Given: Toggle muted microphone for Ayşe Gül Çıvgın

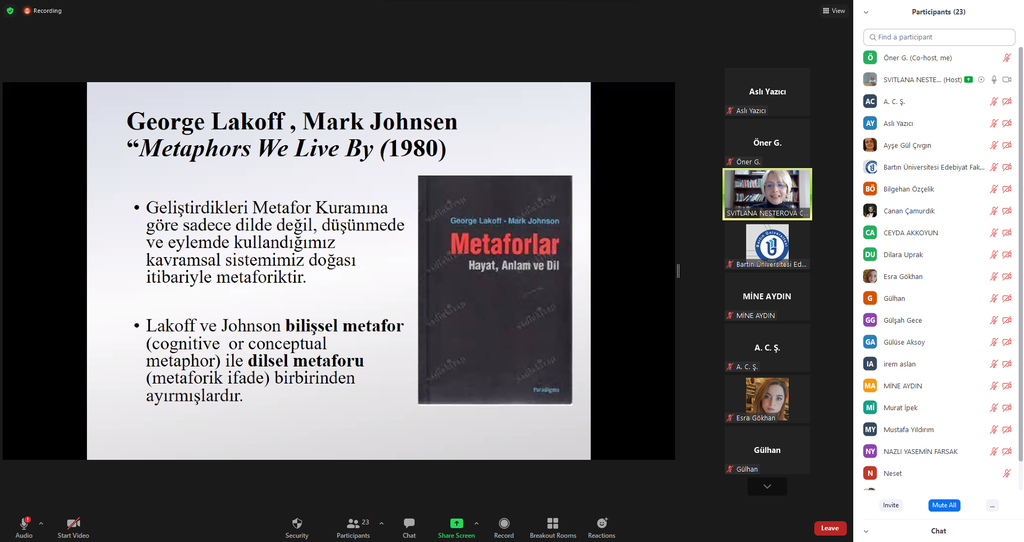Looking at the screenshot, I should click(994, 145).
